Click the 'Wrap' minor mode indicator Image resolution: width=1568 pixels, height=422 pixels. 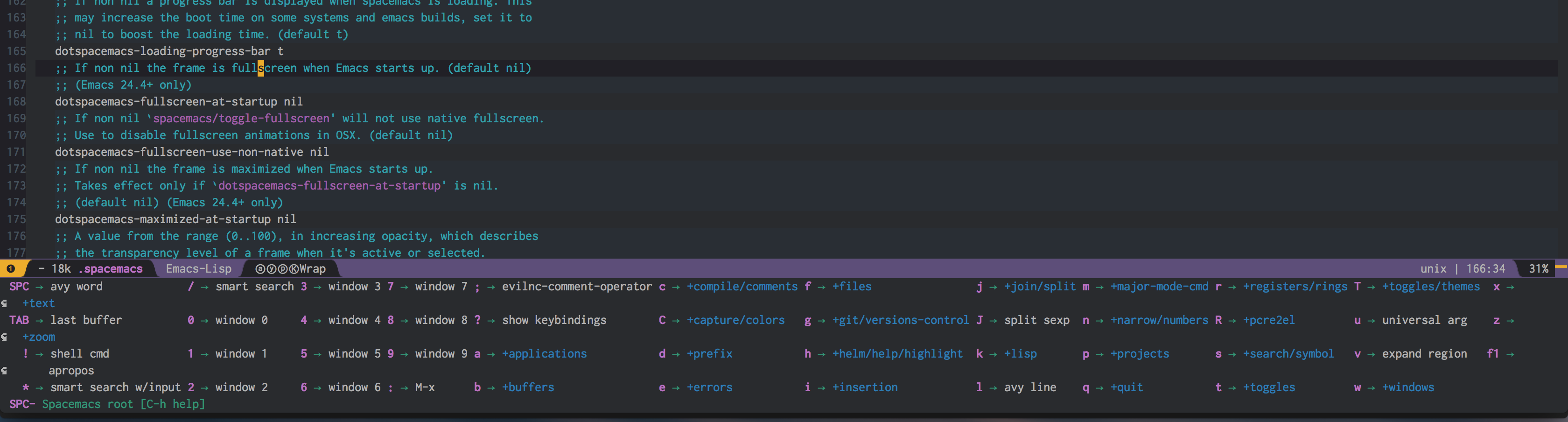point(312,268)
